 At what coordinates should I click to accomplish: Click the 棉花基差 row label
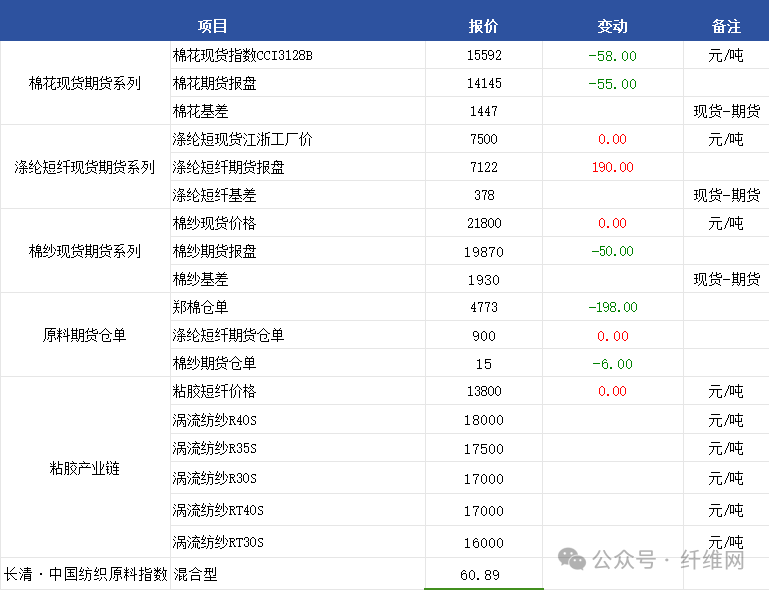(201, 111)
